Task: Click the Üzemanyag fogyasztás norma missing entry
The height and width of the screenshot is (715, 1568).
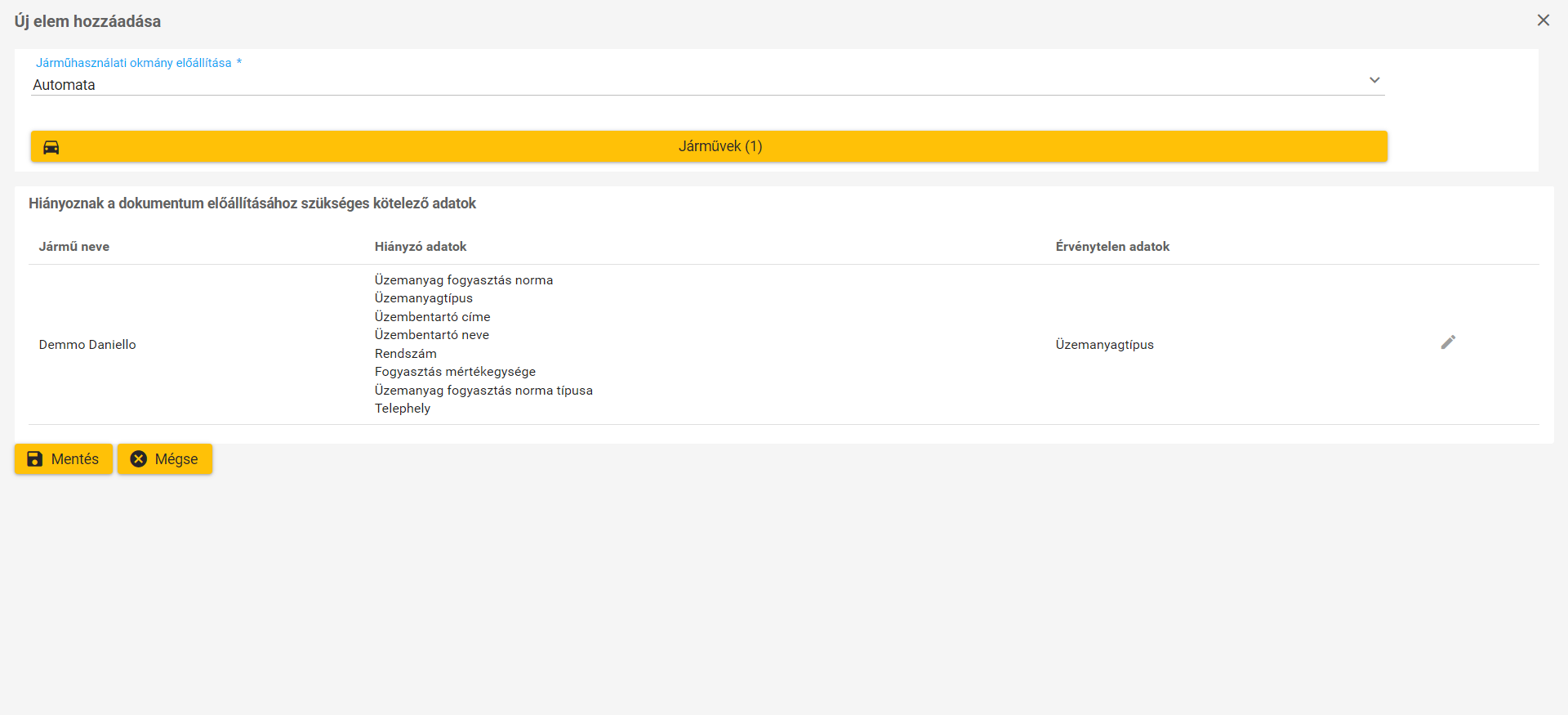Action: coord(464,280)
